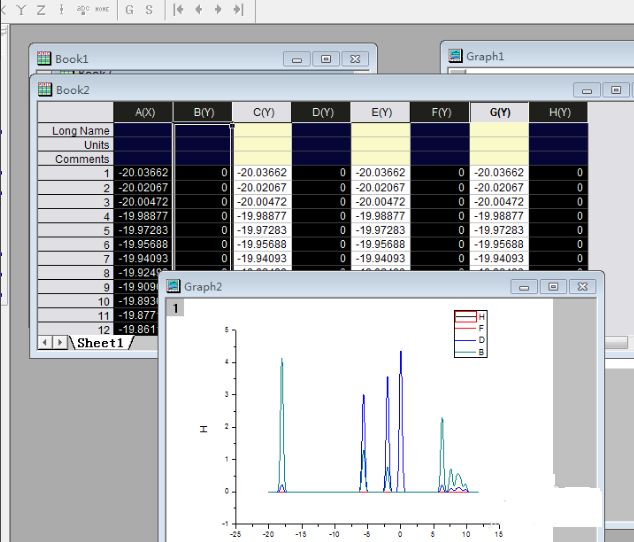Screen dimensions: 634x542
Task: Select column D(Y) header
Action: click(x=321, y=112)
